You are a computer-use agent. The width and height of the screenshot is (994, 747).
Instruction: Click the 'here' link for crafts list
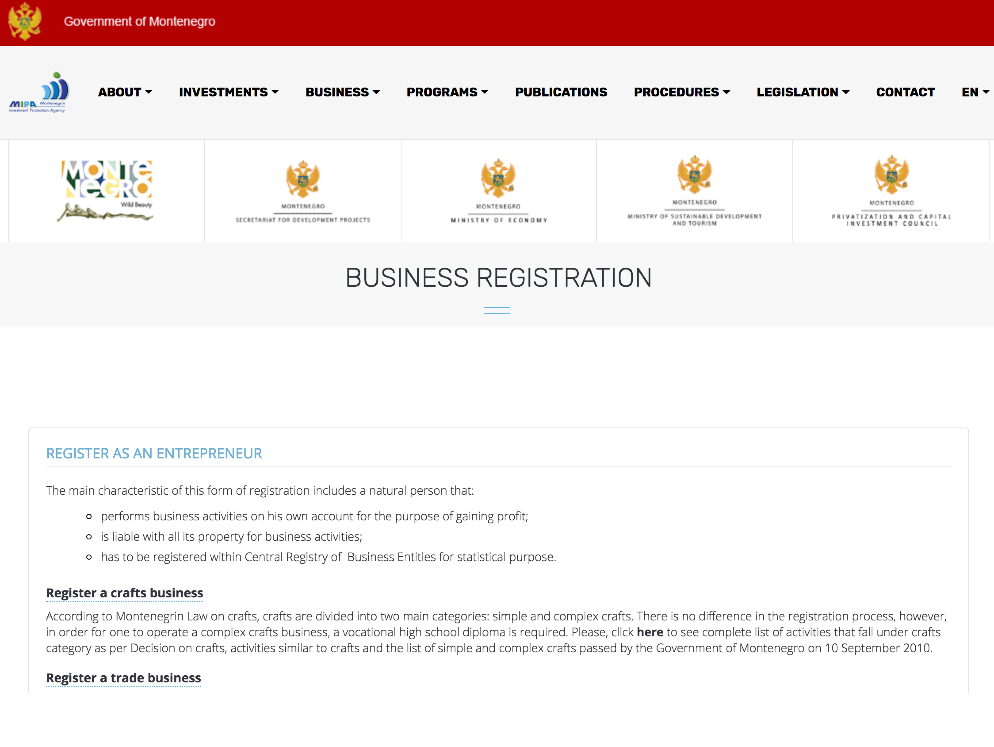coord(650,633)
